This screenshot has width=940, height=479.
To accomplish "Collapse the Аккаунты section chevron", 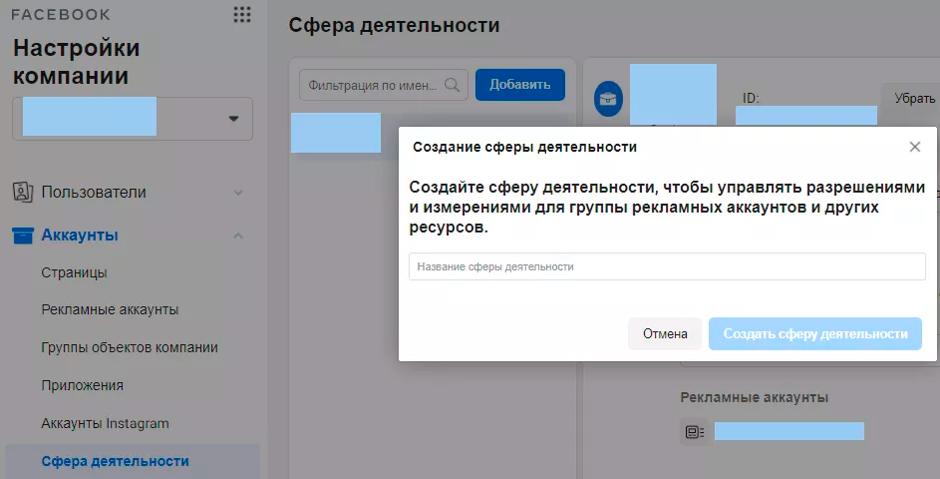I will pyautogui.click(x=239, y=236).
